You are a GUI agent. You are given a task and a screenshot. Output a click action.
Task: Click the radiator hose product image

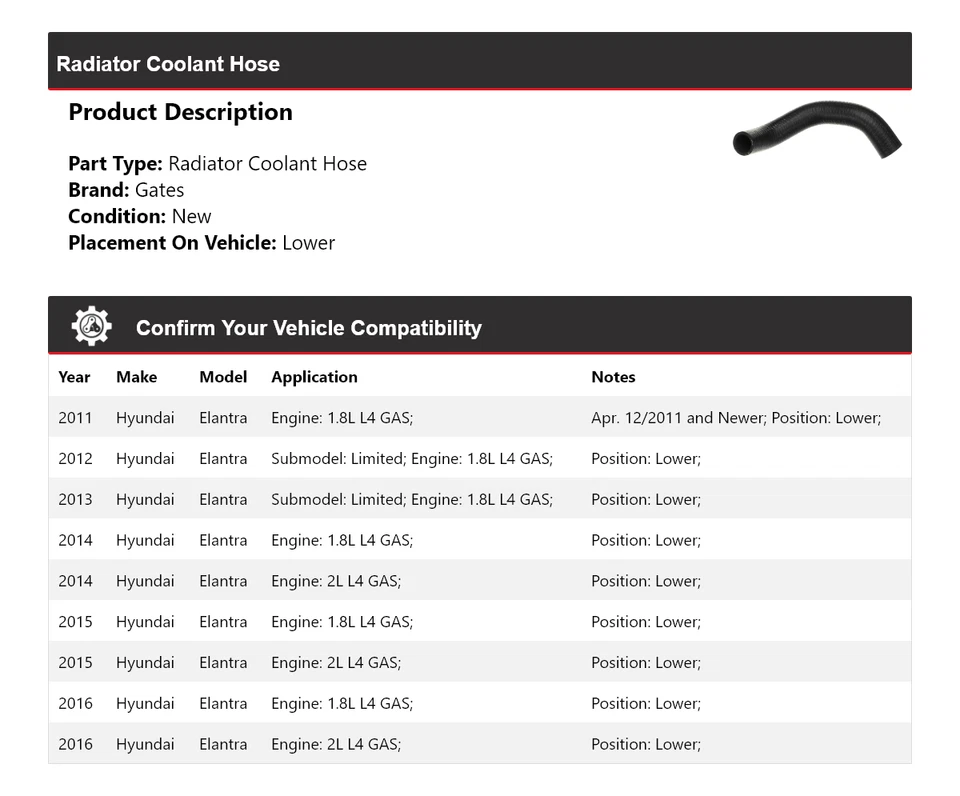817,131
